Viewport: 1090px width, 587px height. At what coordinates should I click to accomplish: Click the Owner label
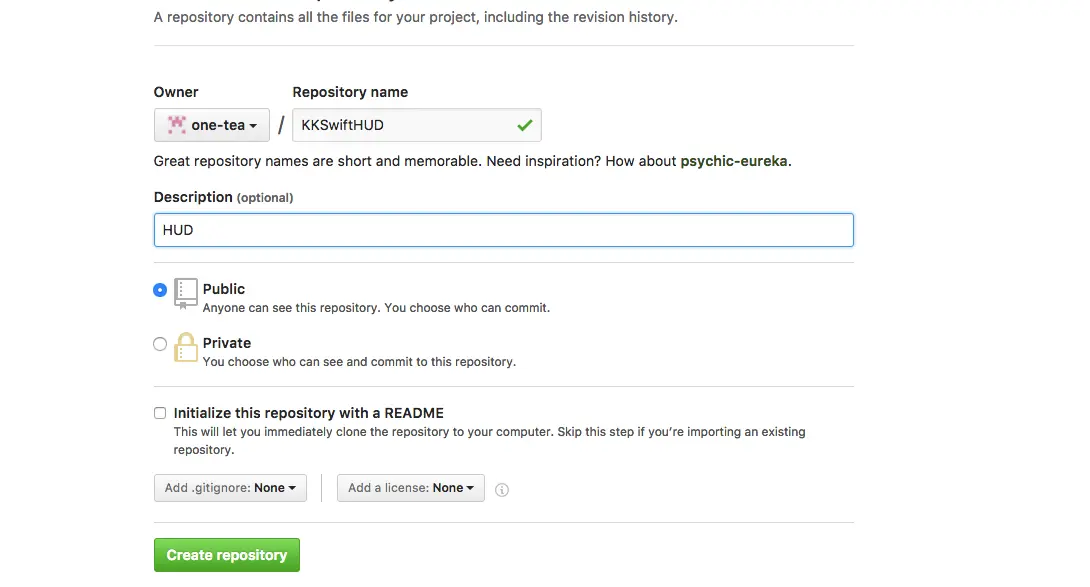[176, 93]
